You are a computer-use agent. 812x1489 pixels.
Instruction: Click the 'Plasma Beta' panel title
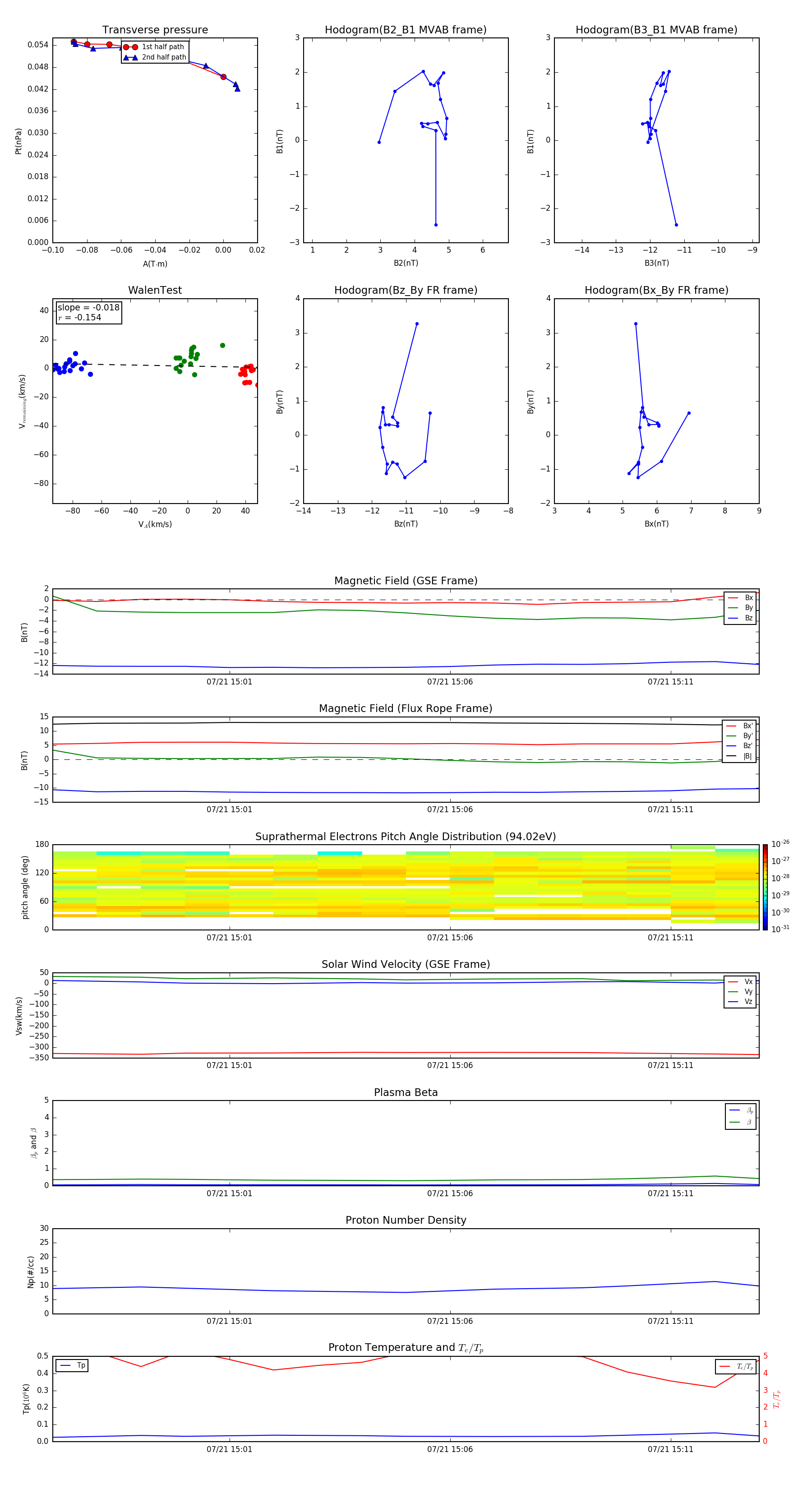pyautogui.click(x=406, y=1092)
